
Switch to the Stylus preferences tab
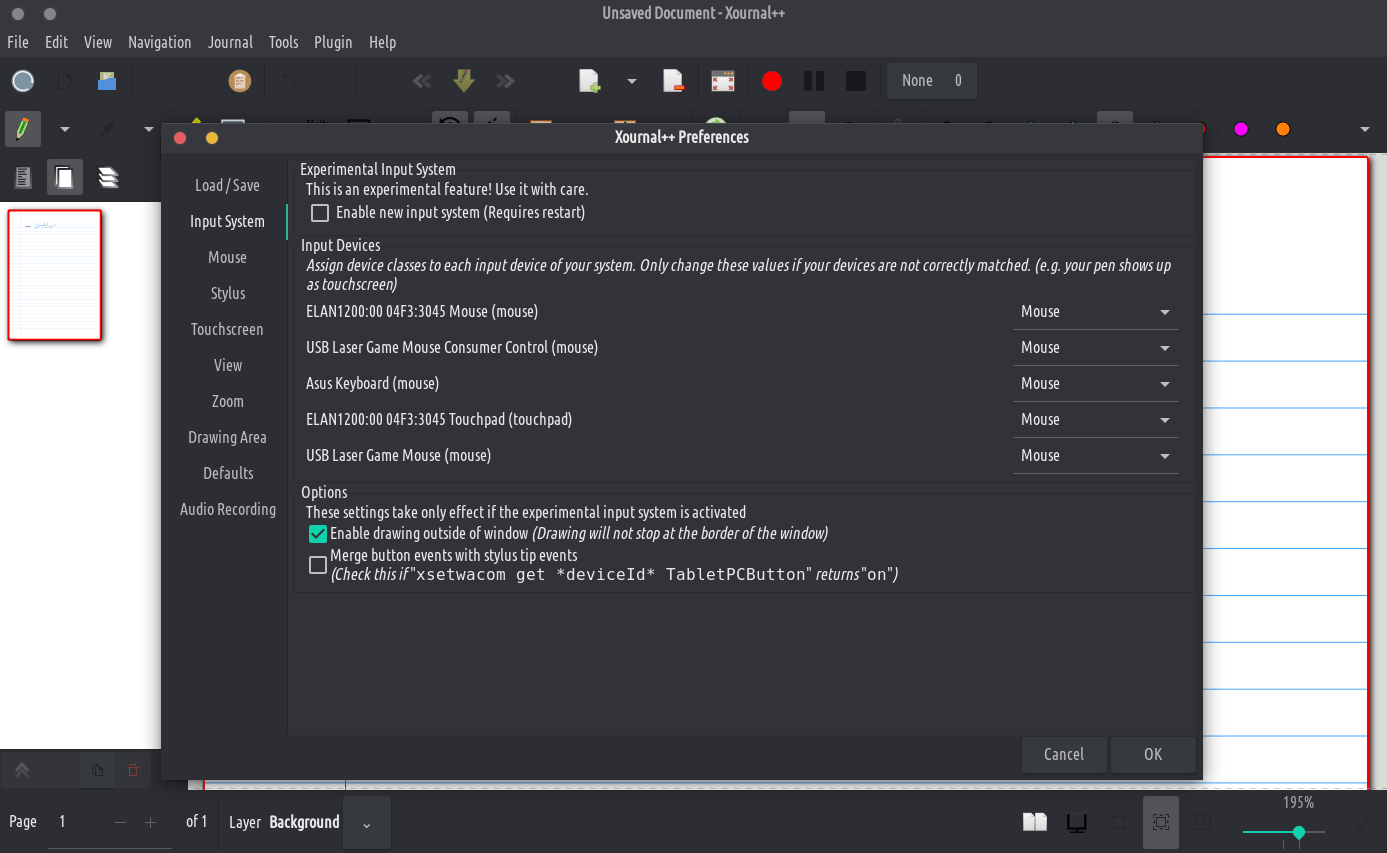click(x=228, y=294)
